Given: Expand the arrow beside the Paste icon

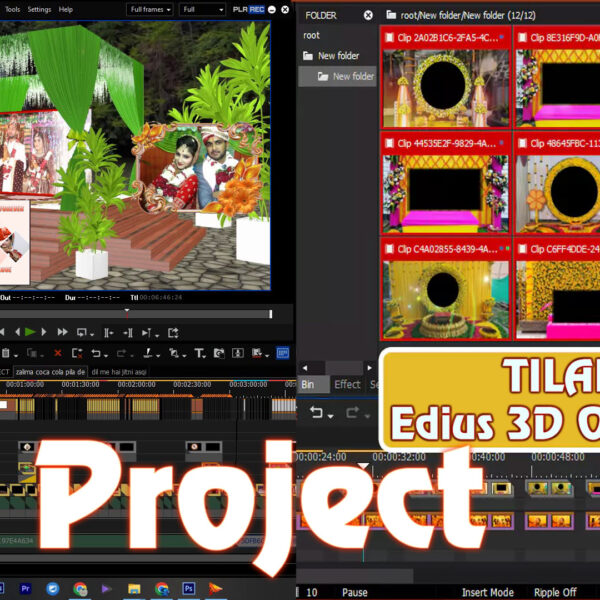Looking at the screenshot, I should (x=15, y=355).
